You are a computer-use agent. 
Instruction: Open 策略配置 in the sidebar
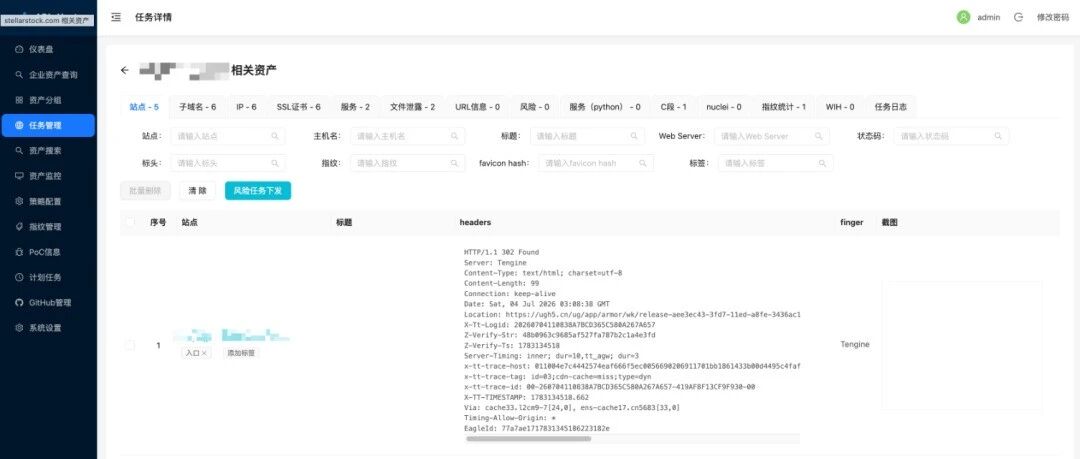48,201
